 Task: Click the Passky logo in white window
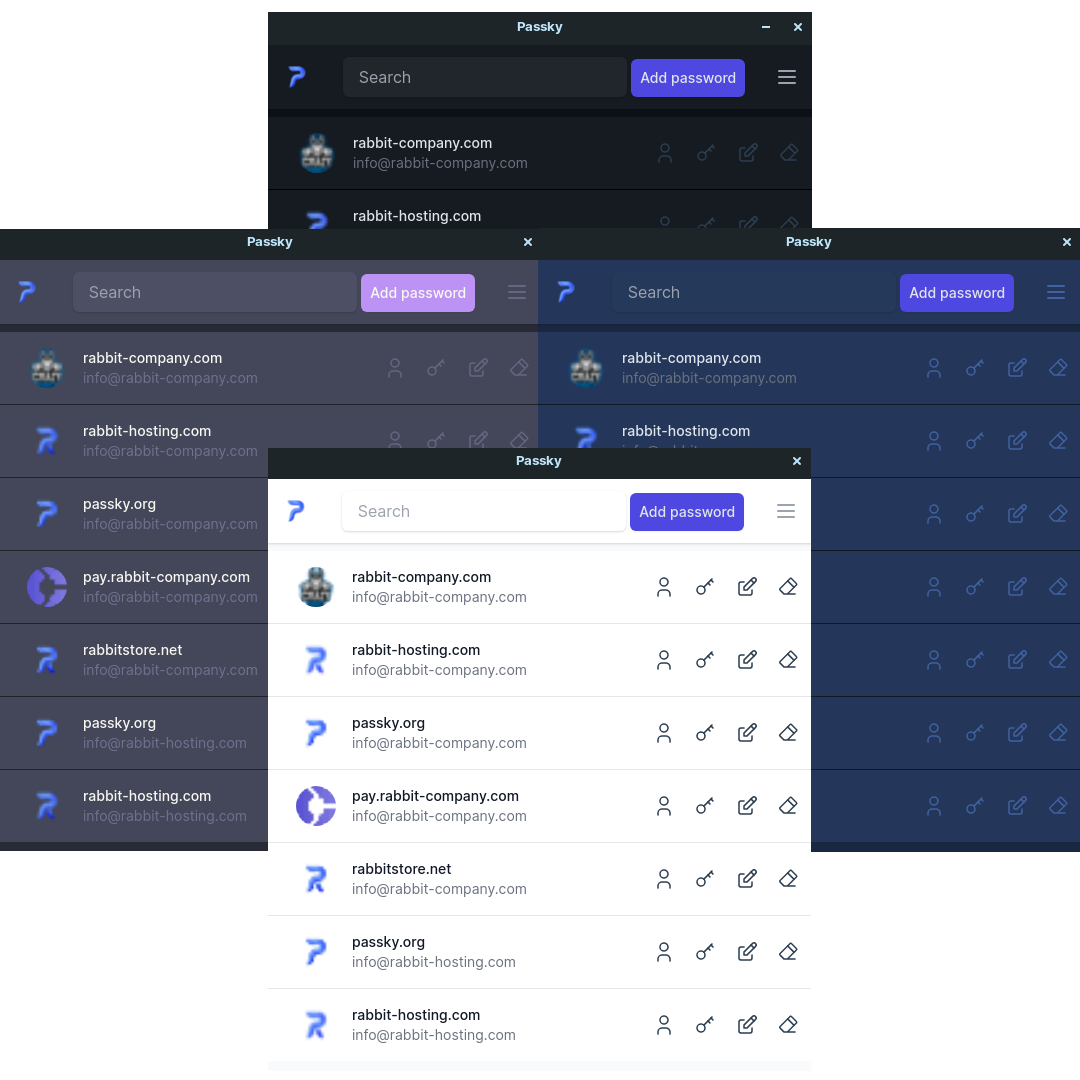296,511
